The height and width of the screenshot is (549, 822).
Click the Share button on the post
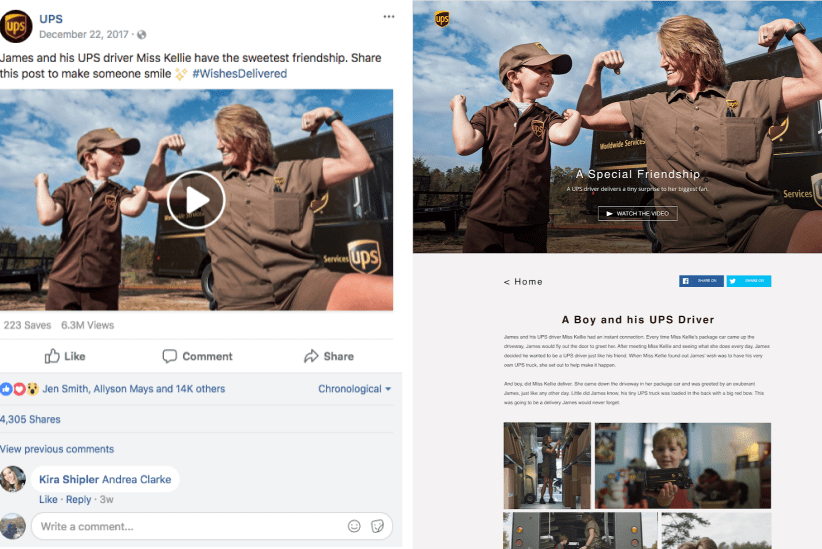[329, 357]
